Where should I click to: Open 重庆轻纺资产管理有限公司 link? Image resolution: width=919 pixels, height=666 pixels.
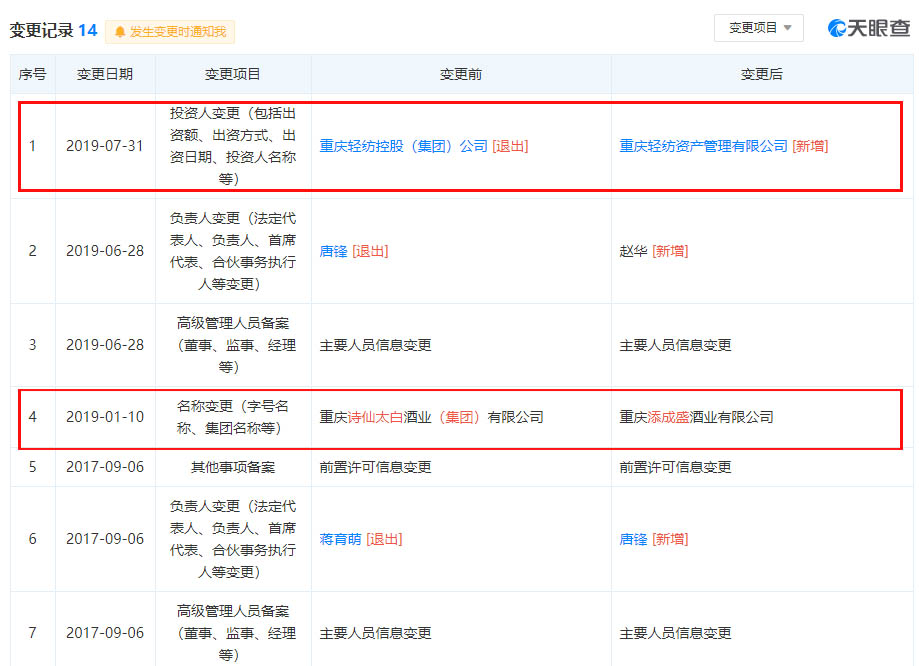click(703, 146)
